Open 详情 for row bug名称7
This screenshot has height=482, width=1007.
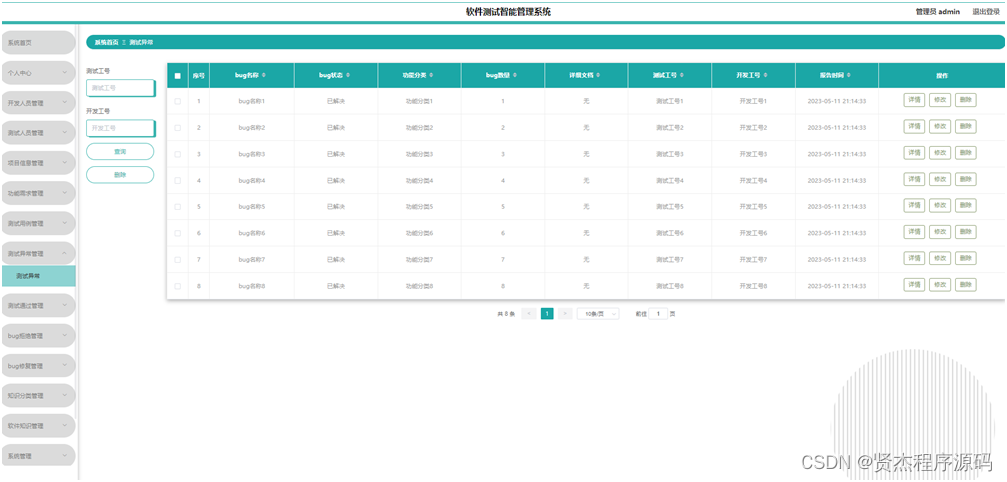914,258
